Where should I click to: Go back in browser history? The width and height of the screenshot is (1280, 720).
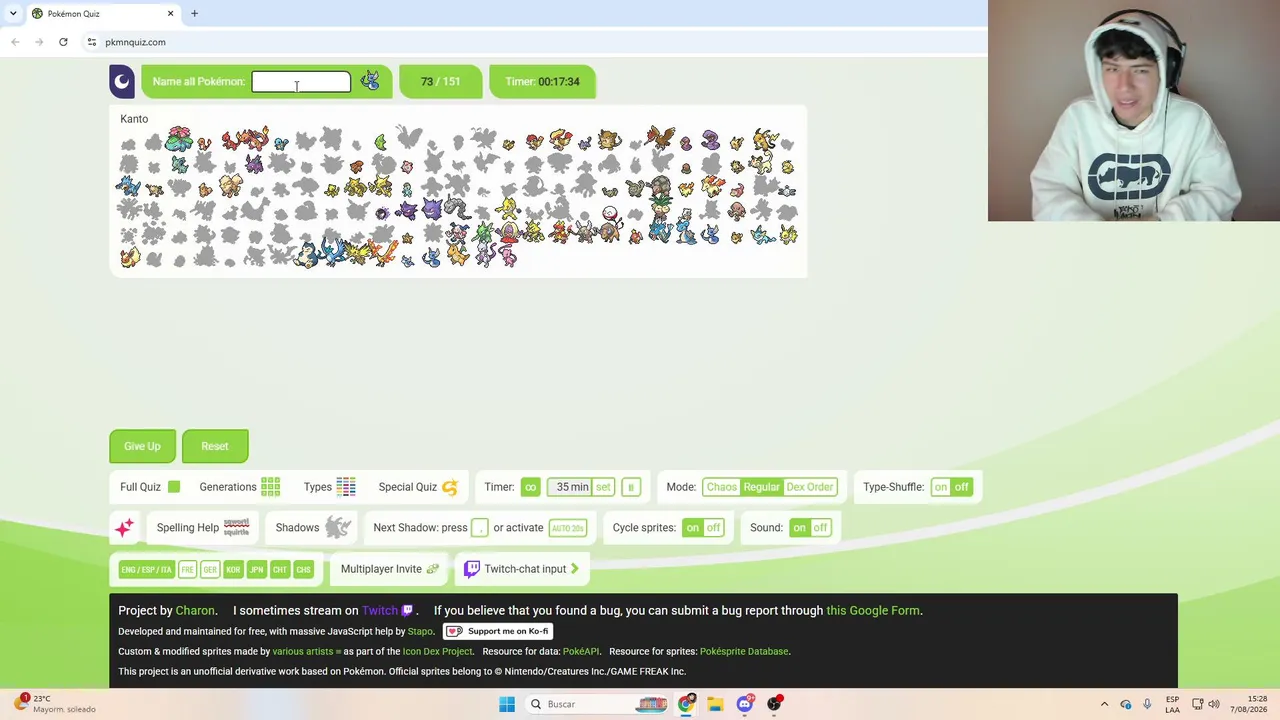(x=15, y=42)
